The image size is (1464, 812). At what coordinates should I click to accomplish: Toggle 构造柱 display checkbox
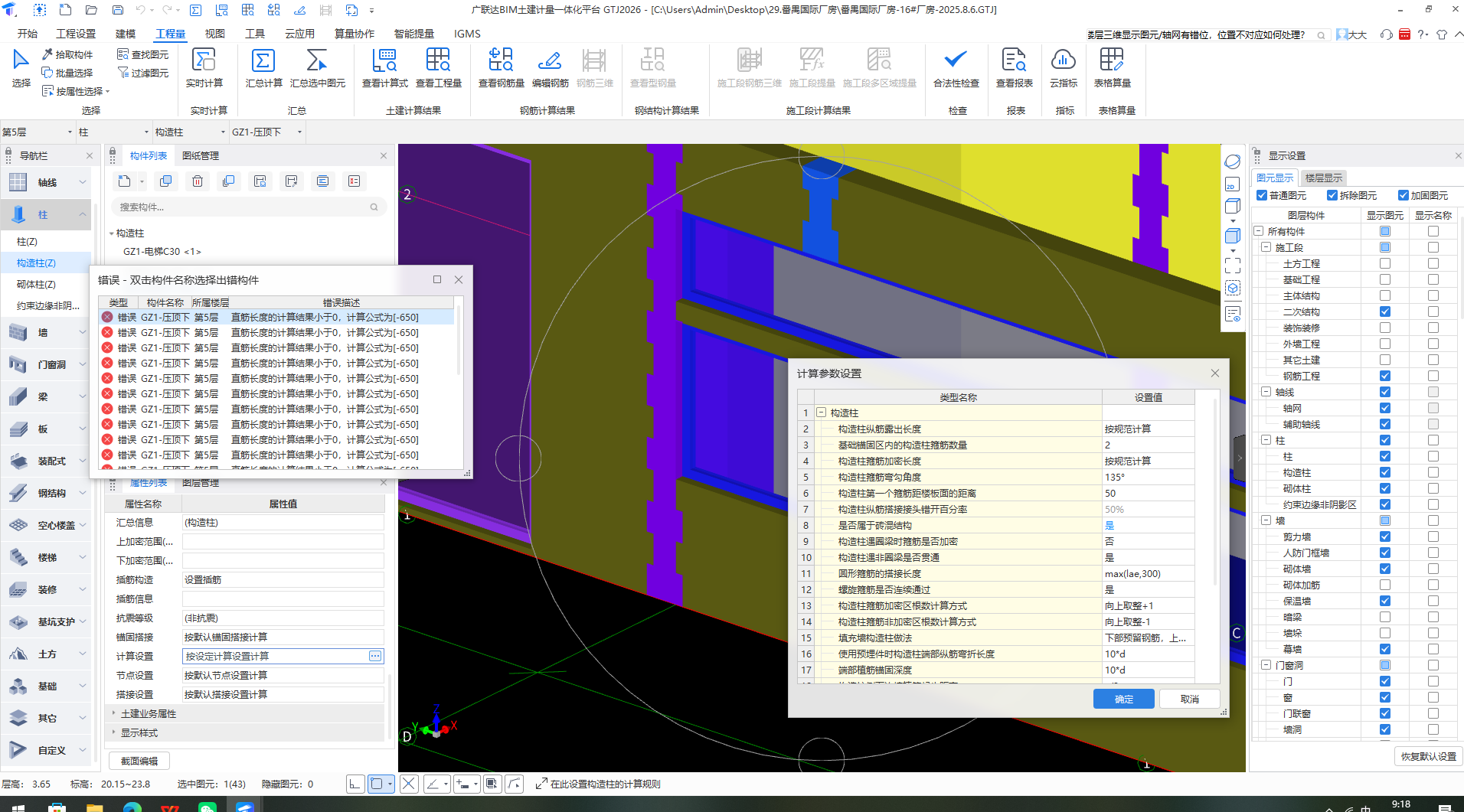pyautogui.click(x=1384, y=472)
